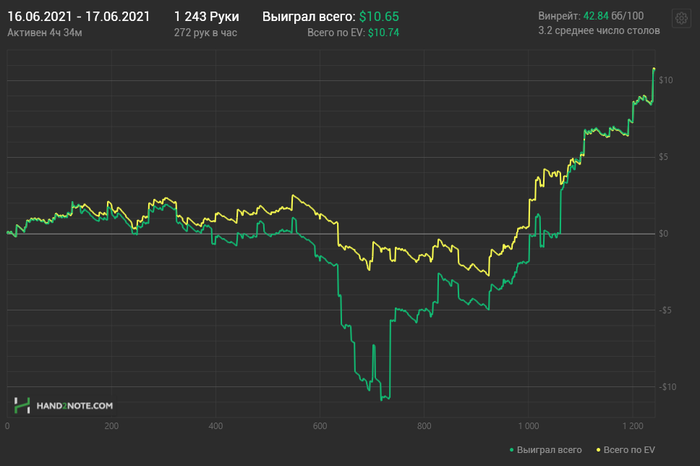Click the 400 x-axis label
The image size is (700, 466).
point(216,426)
